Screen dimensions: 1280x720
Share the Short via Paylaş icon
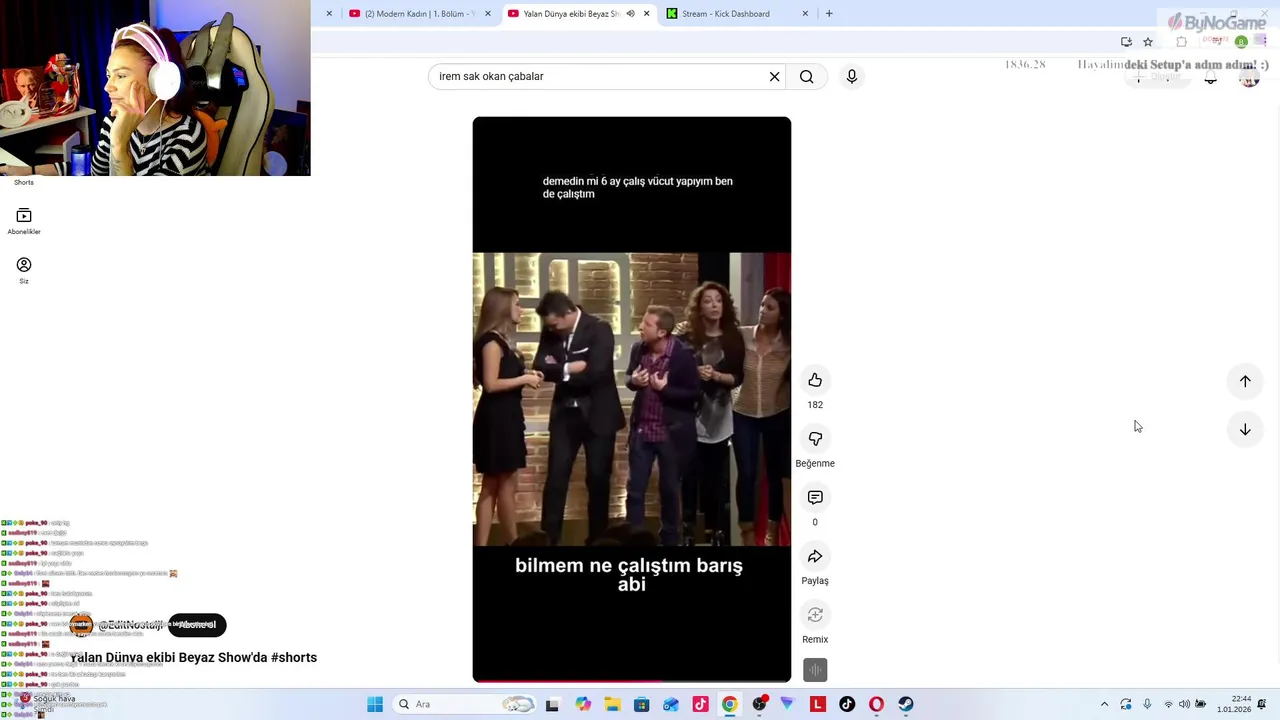(815, 556)
